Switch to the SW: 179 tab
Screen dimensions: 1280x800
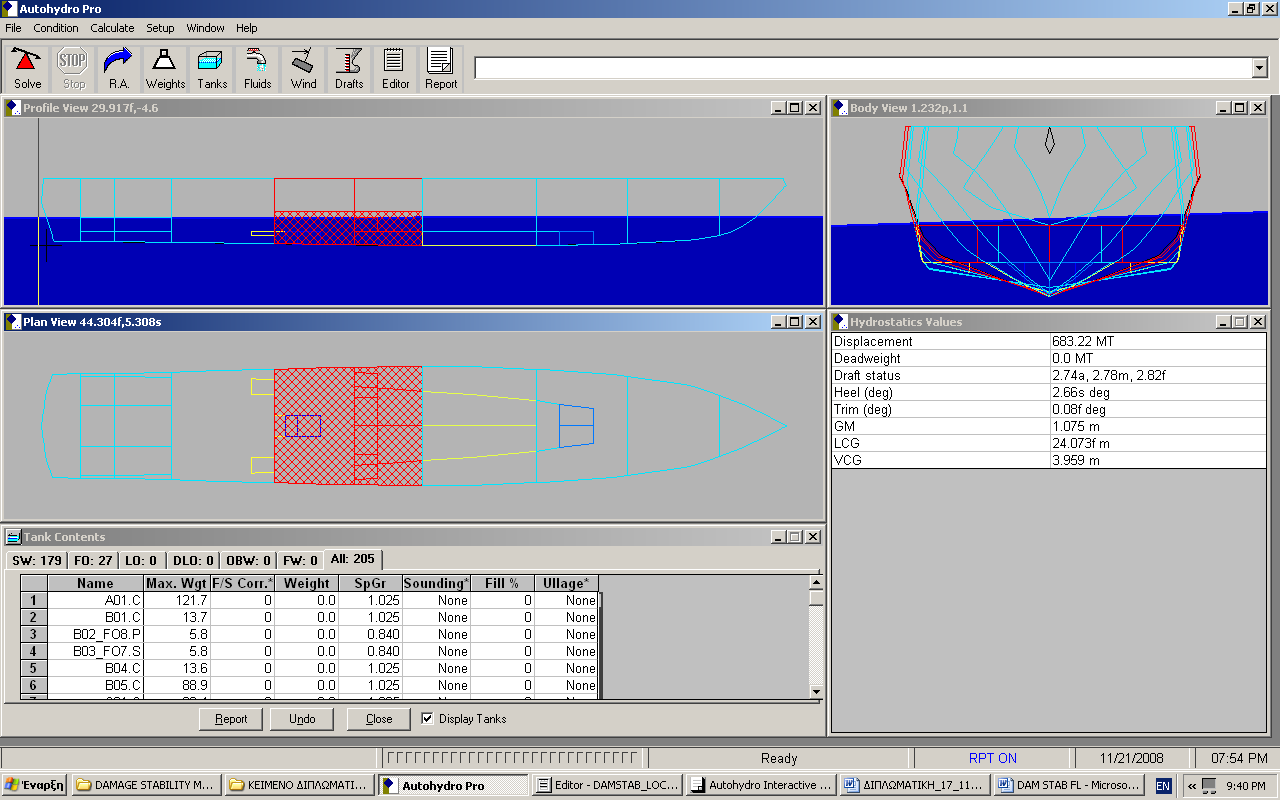pyautogui.click(x=36, y=561)
